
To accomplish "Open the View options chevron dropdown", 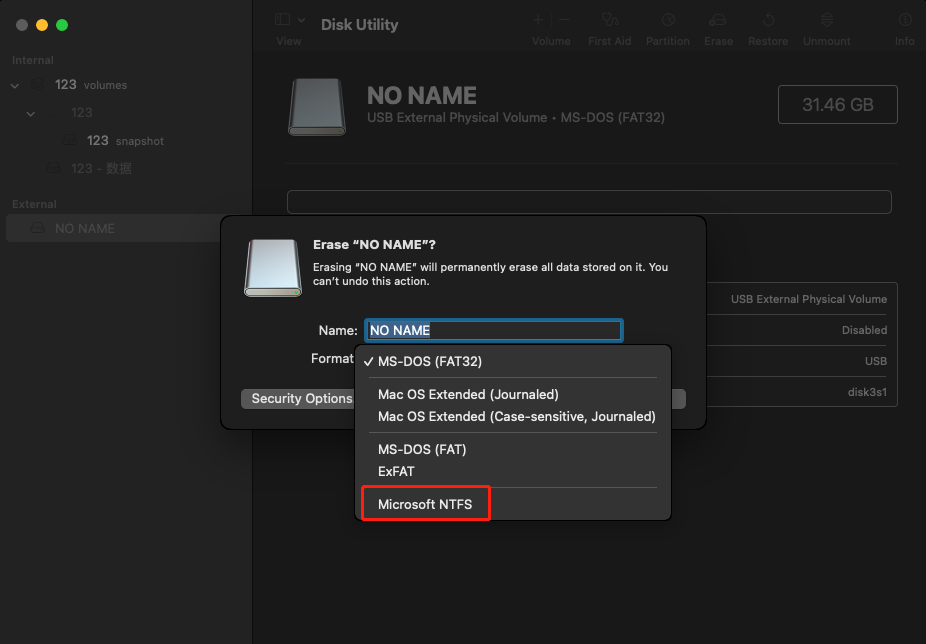I will [301, 20].
